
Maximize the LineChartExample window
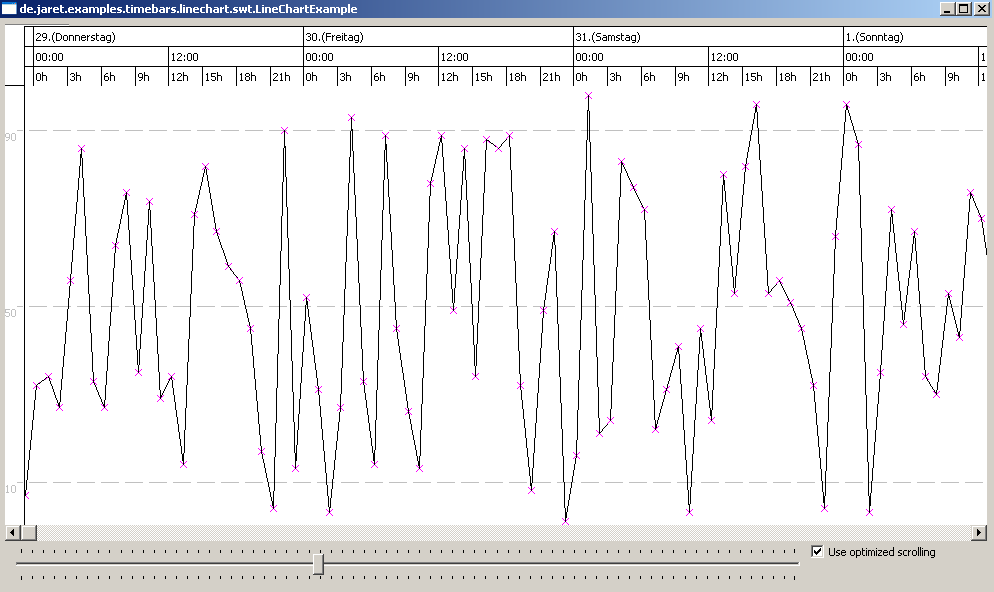point(964,9)
